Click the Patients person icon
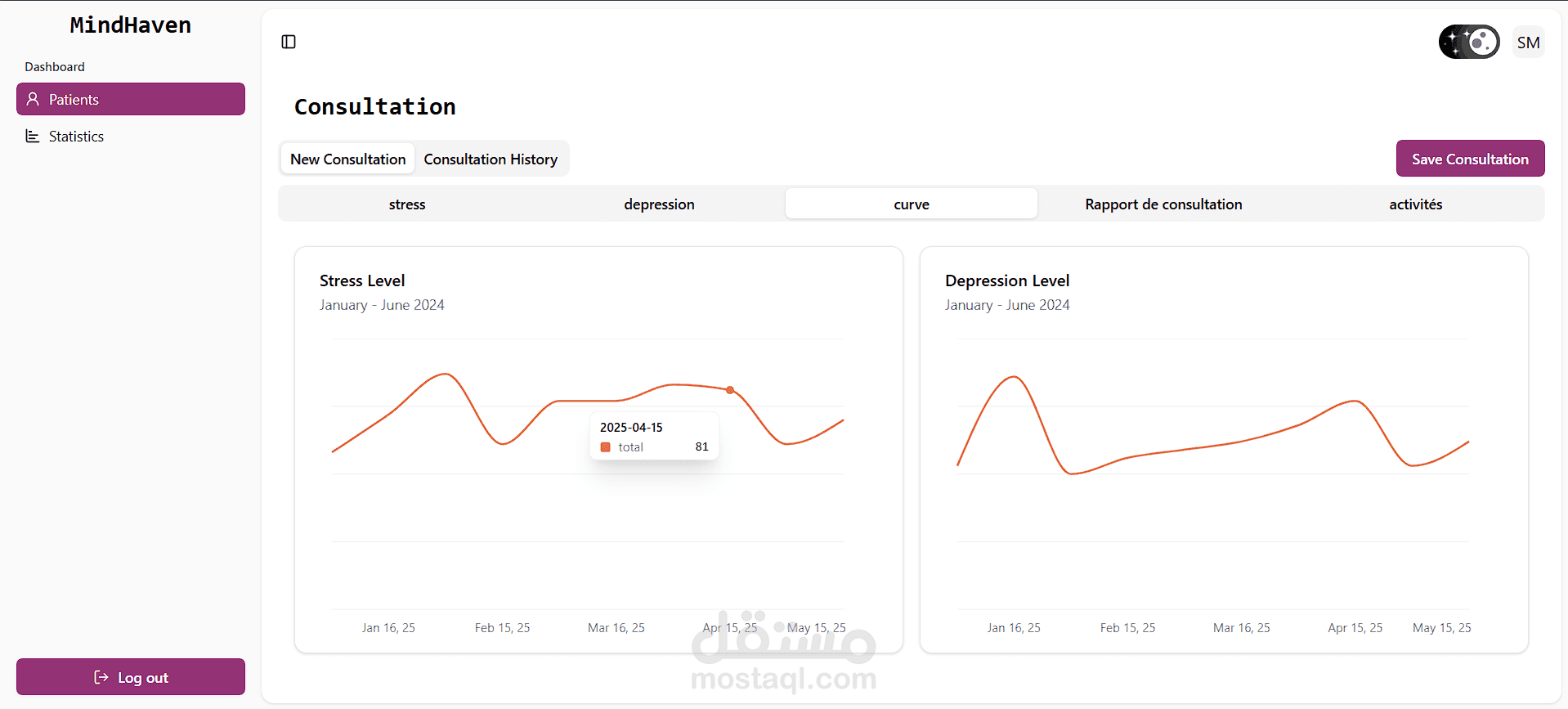The height and width of the screenshot is (709, 1568). (33, 99)
